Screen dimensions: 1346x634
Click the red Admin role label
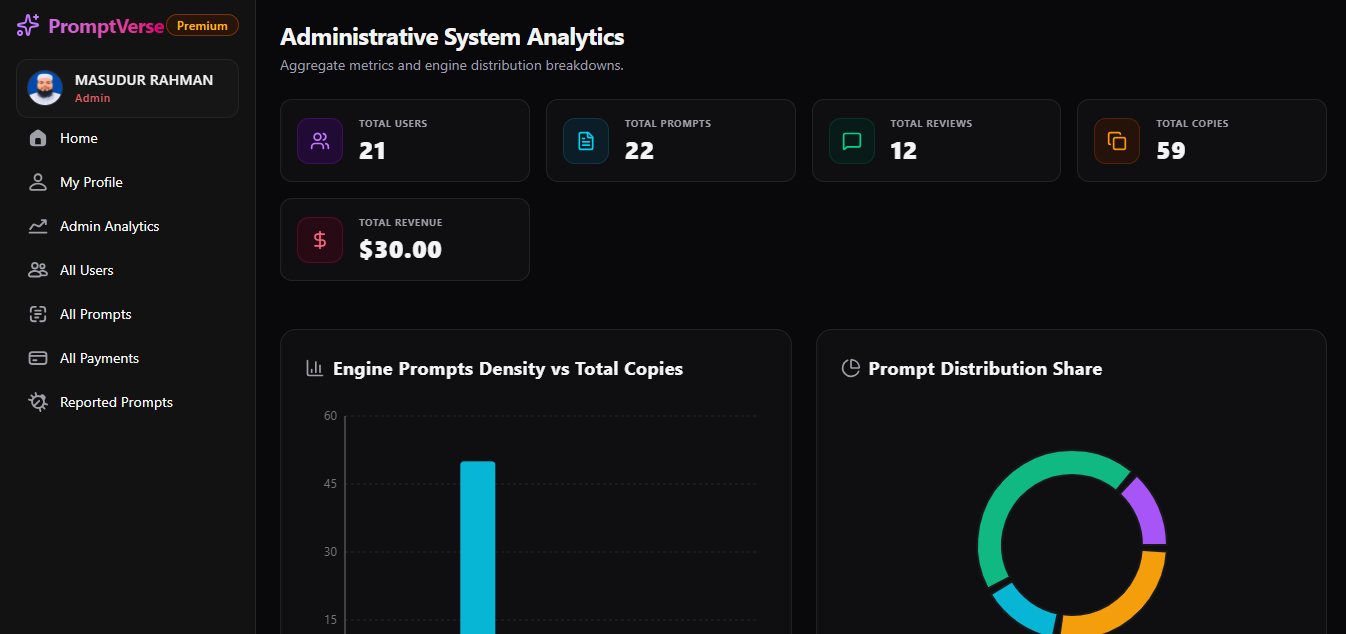(x=92, y=98)
